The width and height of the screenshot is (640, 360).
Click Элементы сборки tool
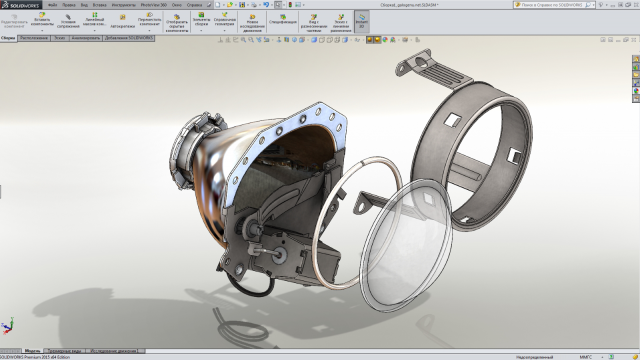[x=201, y=20]
